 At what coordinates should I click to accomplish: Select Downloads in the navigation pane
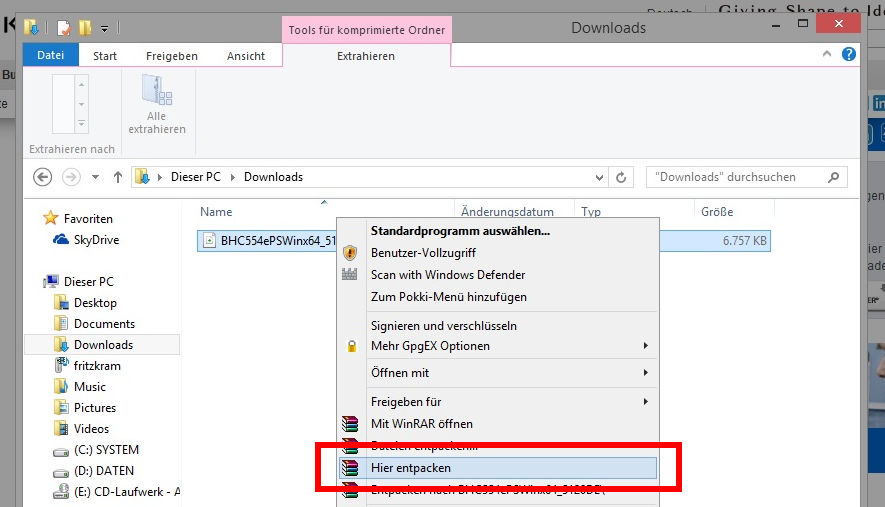pos(102,344)
